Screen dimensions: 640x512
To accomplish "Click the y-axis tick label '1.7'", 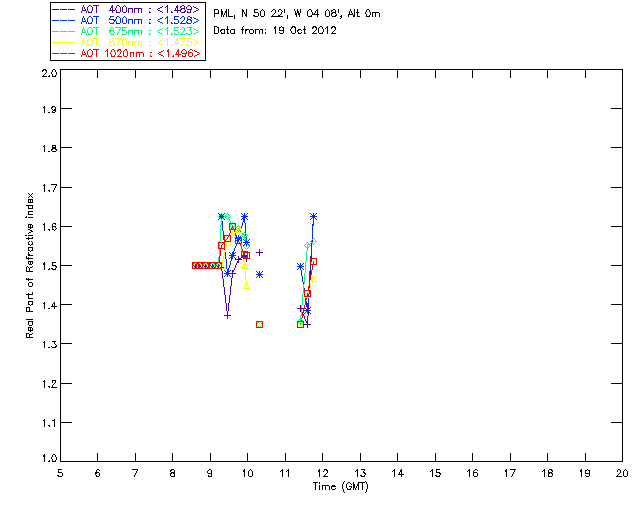I will pyautogui.click(x=49, y=188).
